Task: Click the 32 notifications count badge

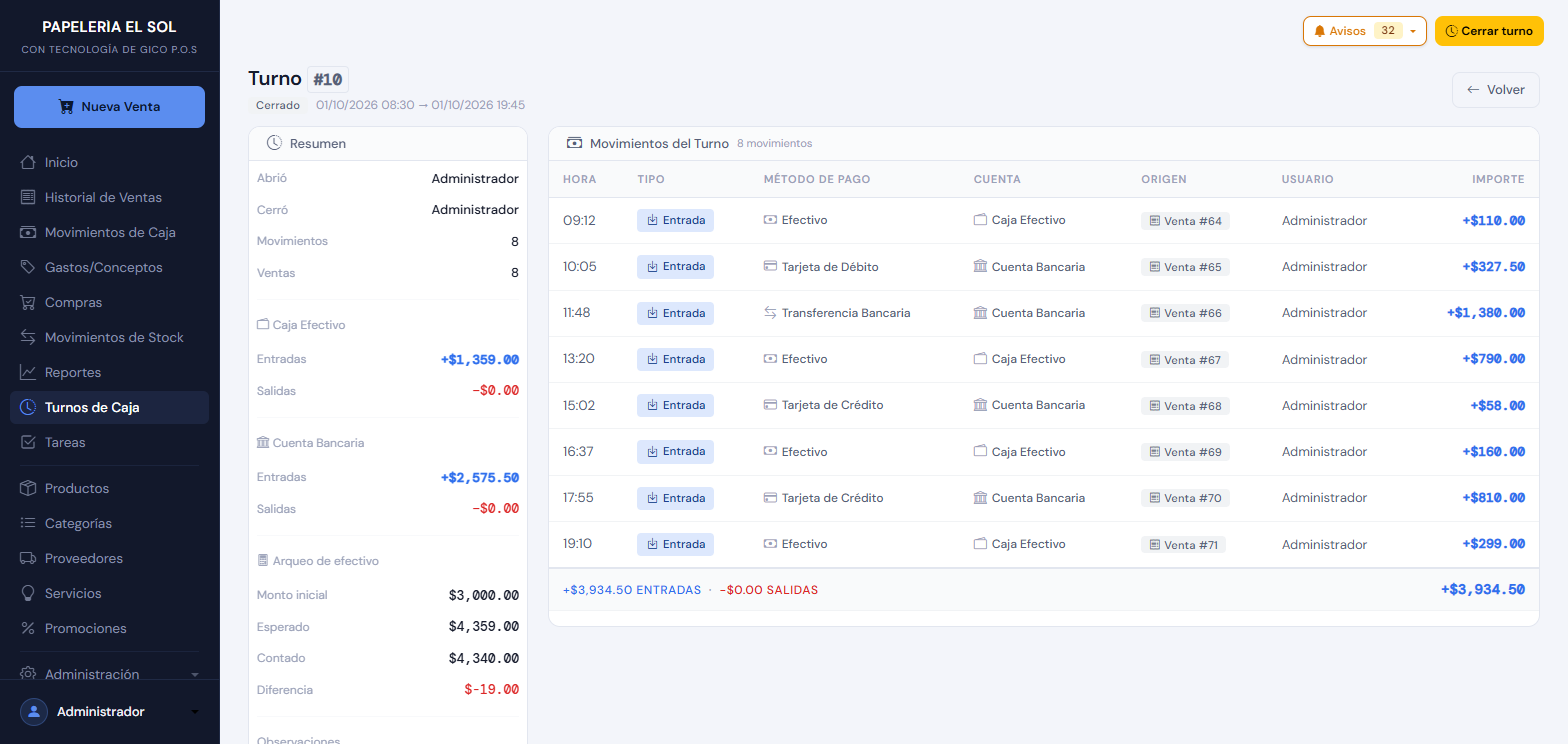Action: pyautogui.click(x=1387, y=31)
